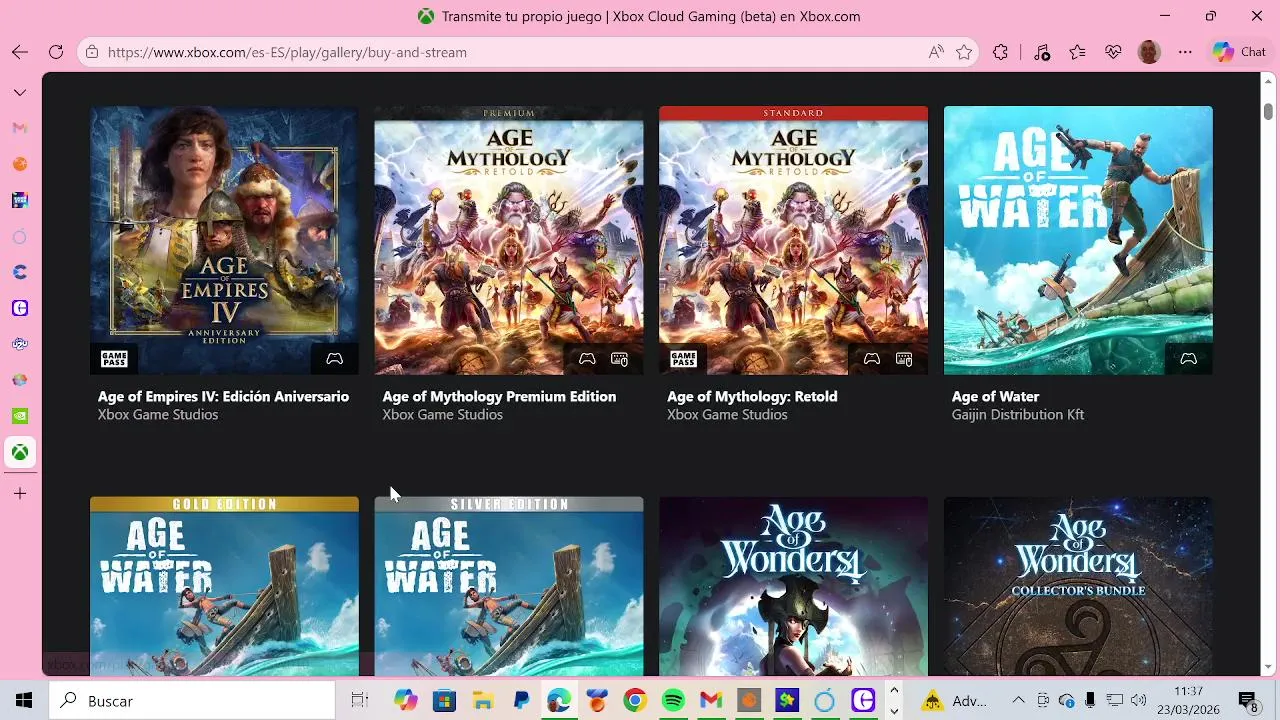Open Age of Empires IV cover art
The width and height of the screenshot is (1280, 720).
pos(224,240)
